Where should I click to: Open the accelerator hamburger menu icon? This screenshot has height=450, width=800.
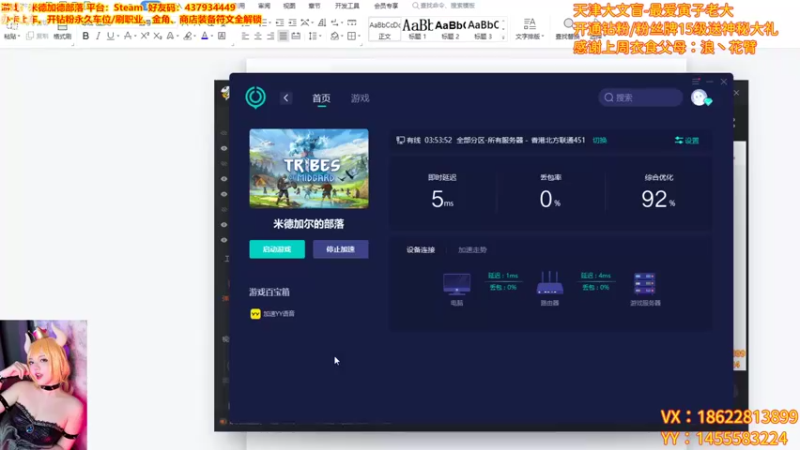point(696,82)
